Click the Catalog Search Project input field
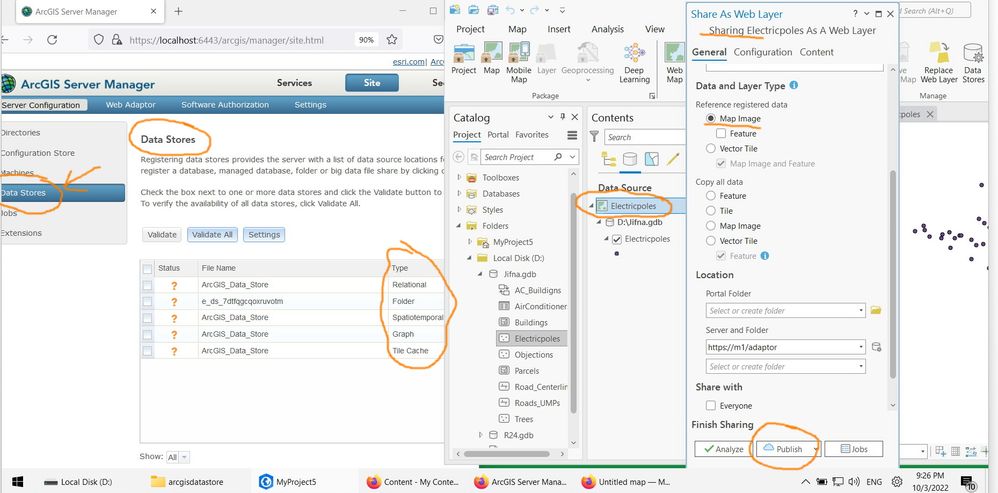Image resolution: width=998 pixels, height=493 pixels. [x=516, y=156]
